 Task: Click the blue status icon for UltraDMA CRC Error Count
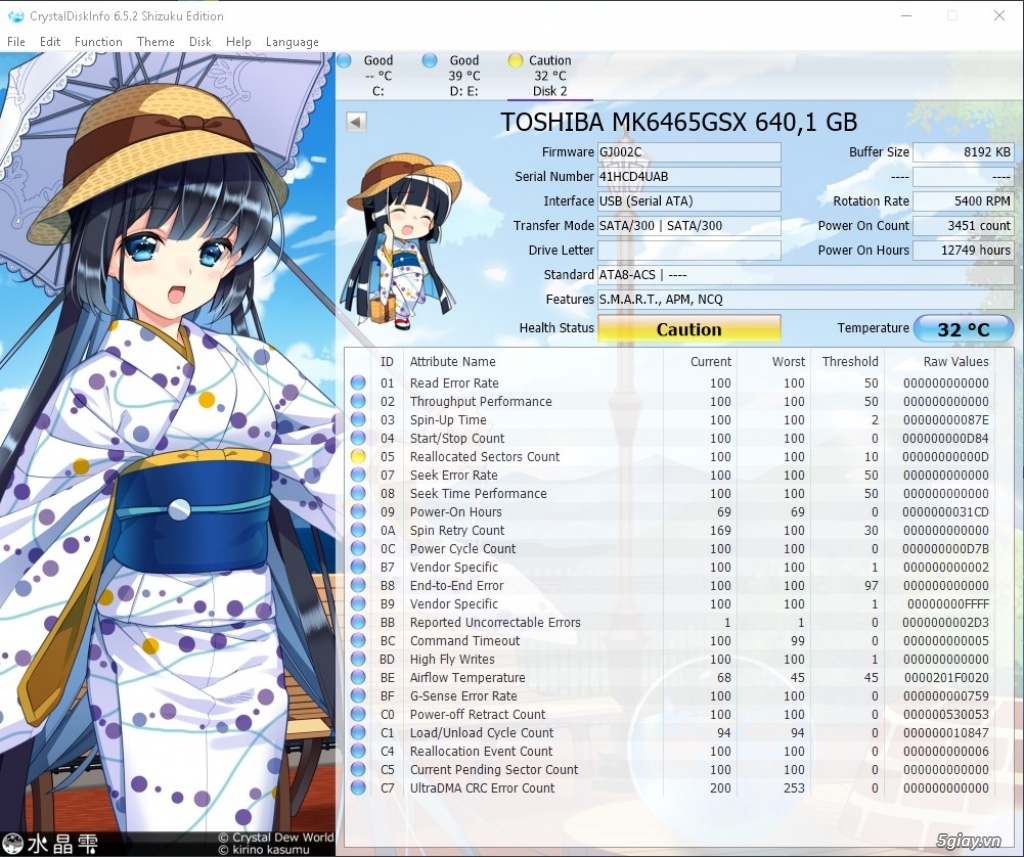tap(358, 788)
